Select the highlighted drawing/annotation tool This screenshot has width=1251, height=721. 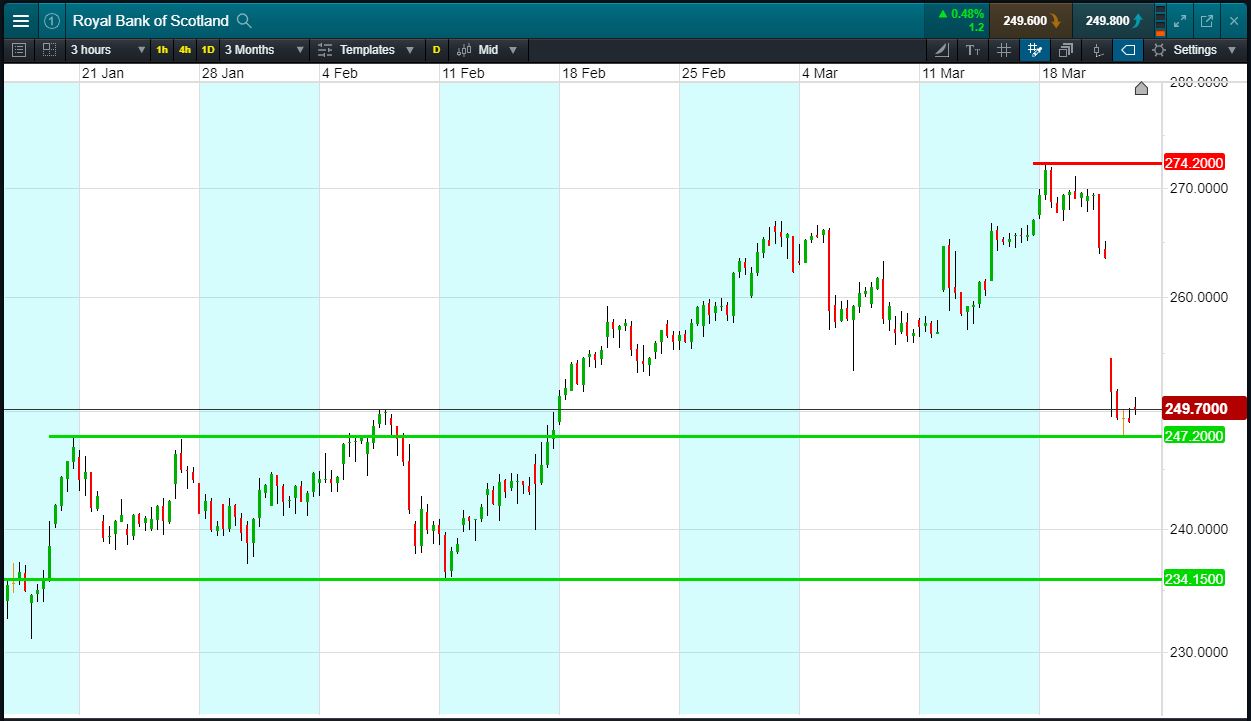coord(1035,49)
